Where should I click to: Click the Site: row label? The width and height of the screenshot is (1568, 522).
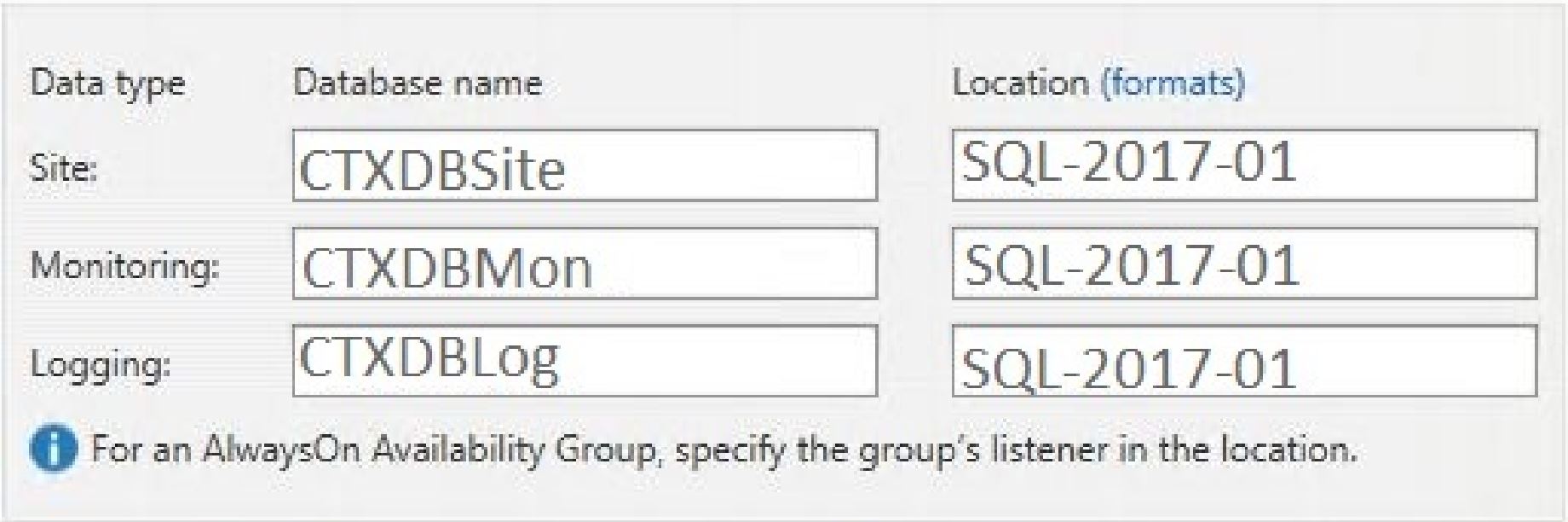pos(64,168)
